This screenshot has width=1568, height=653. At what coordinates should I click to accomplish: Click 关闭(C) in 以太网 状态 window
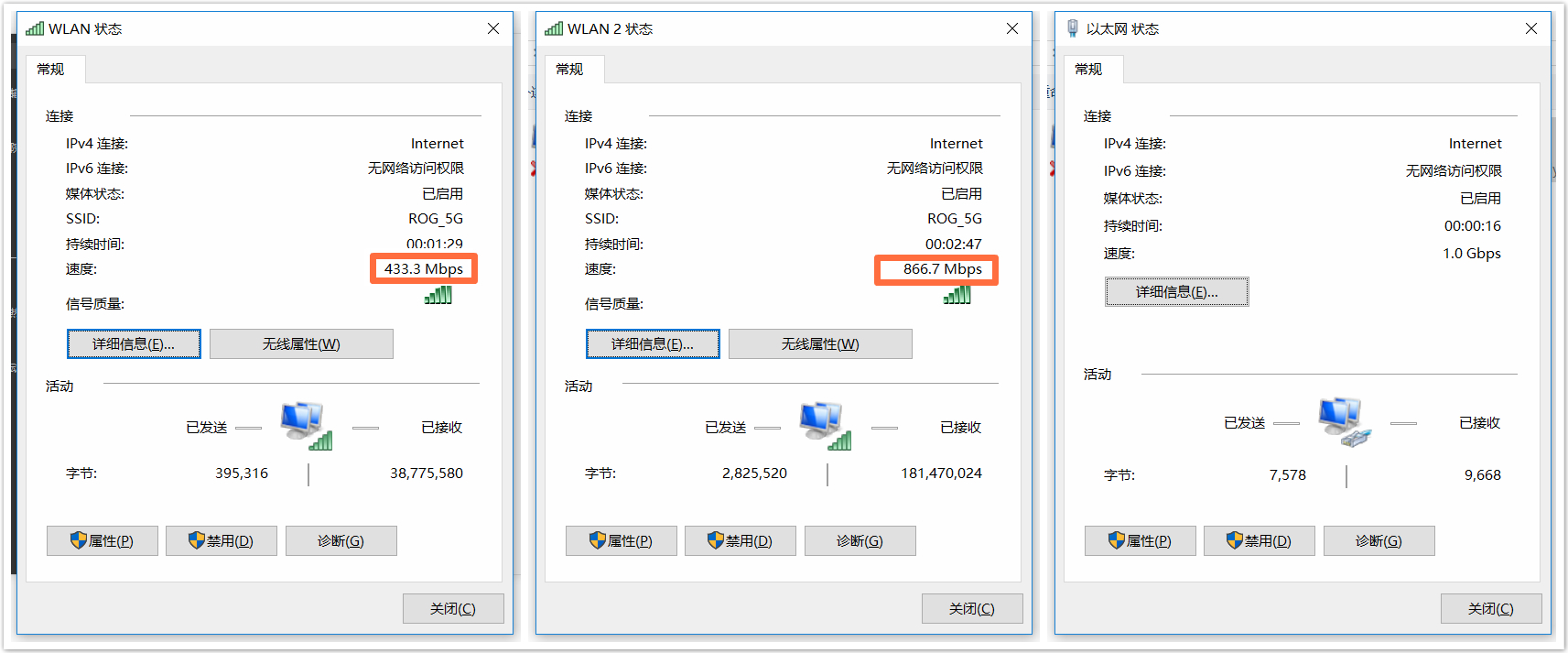[1491, 609]
